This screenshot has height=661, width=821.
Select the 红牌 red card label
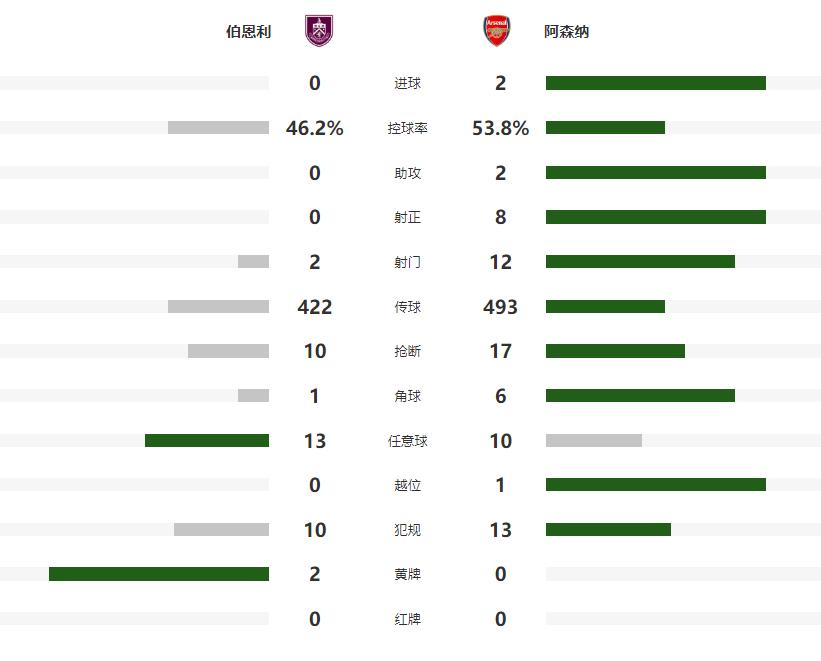point(407,619)
